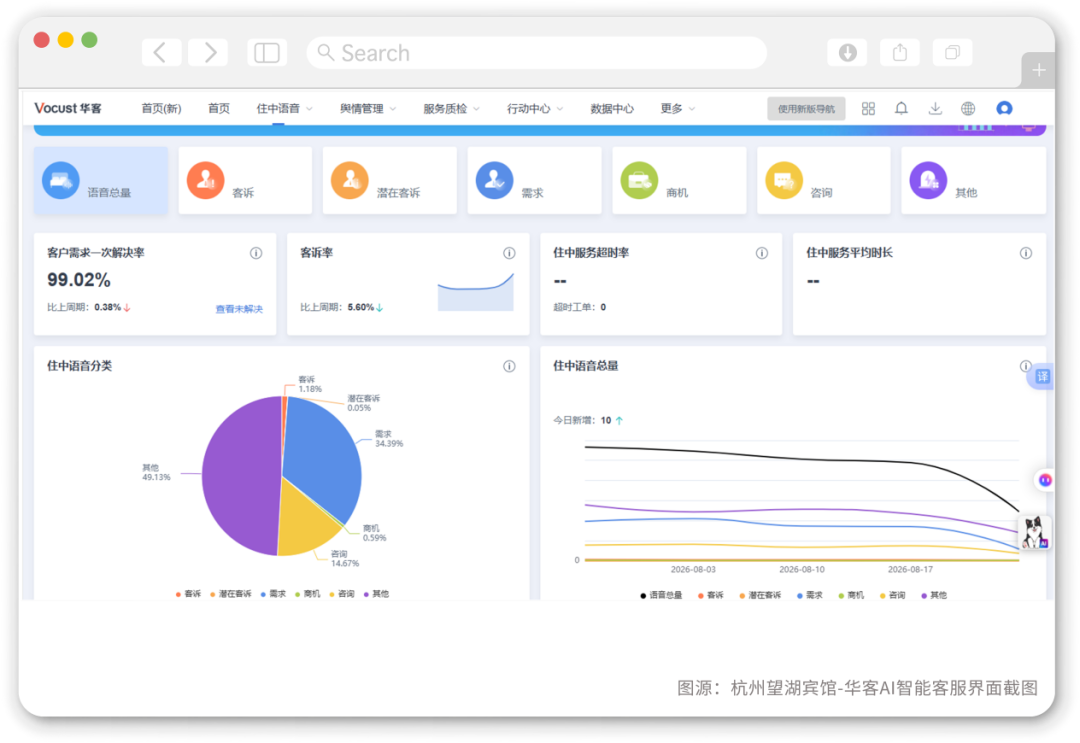Click the browser share button

[x=900, y=52]
